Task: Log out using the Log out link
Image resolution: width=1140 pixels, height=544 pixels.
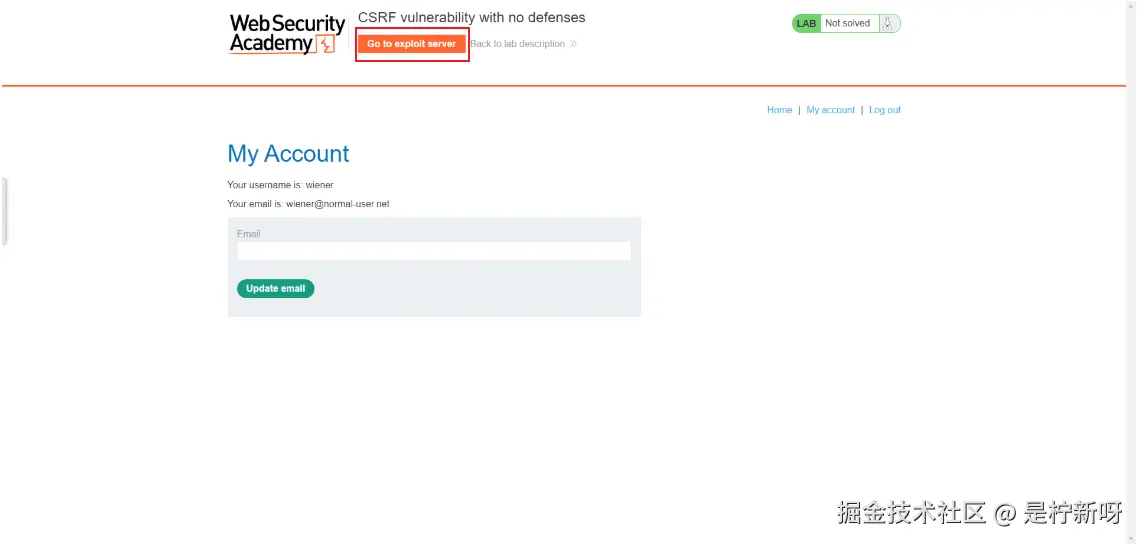Action: [x=885, y=110]
